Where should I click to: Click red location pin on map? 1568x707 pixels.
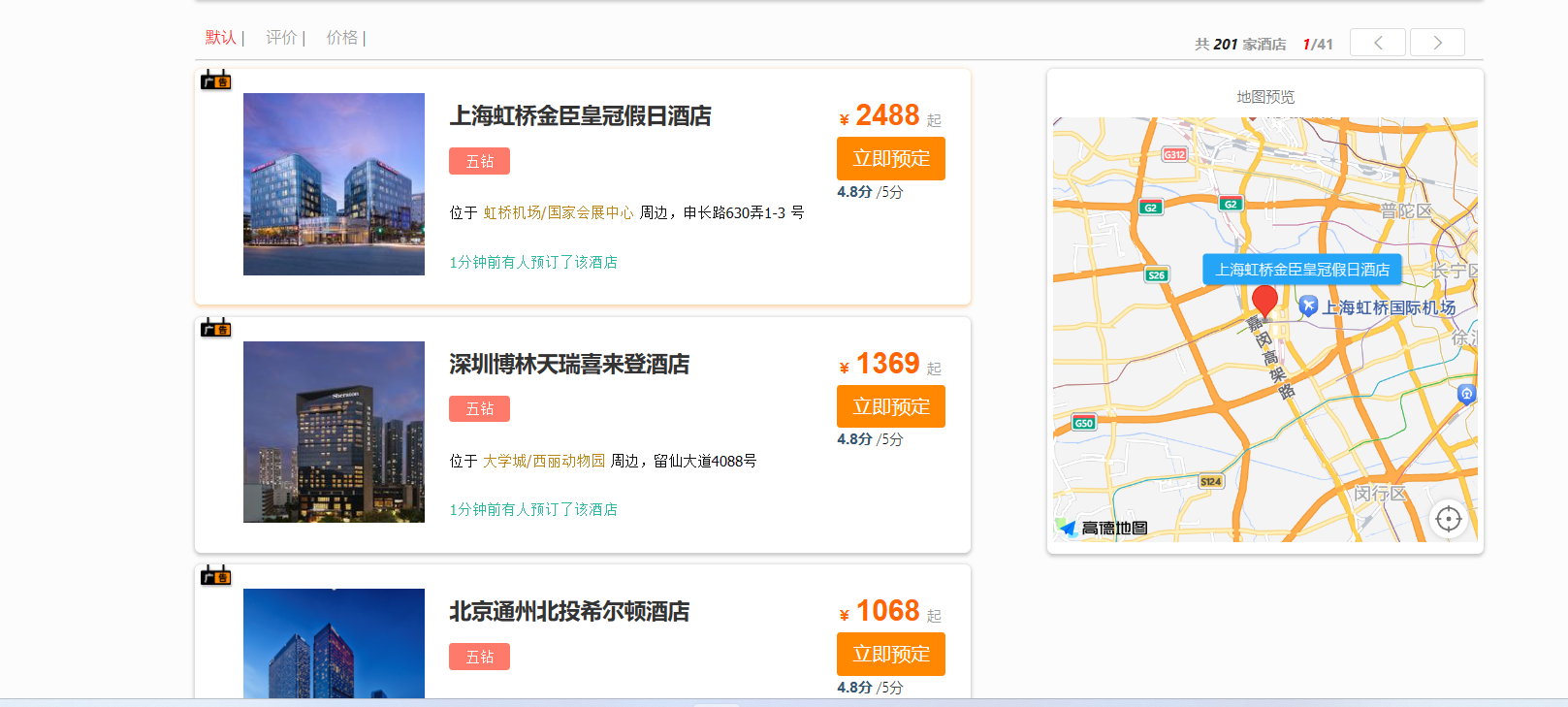[1264, 302]
